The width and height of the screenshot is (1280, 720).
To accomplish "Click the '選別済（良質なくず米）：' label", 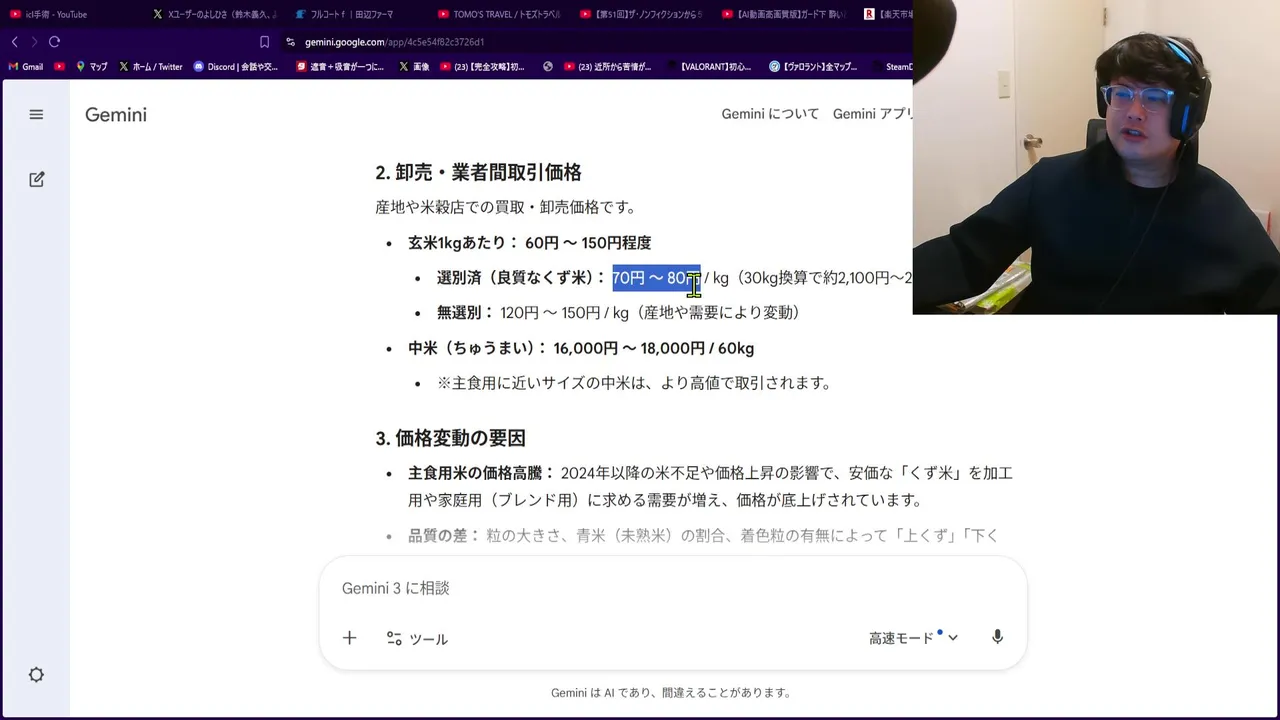I will (x=521, y=278).
